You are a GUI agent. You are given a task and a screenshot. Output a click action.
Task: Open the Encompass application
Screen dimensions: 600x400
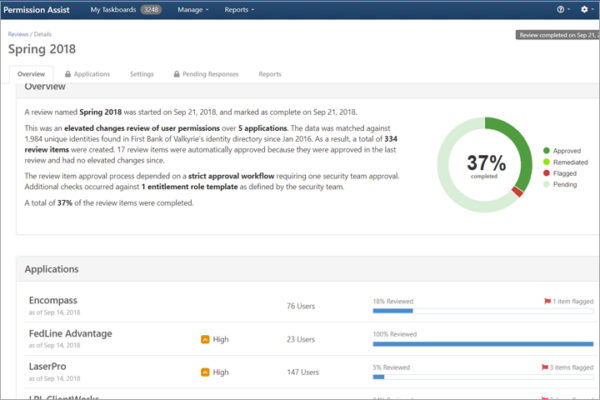[x=53, y=300]
